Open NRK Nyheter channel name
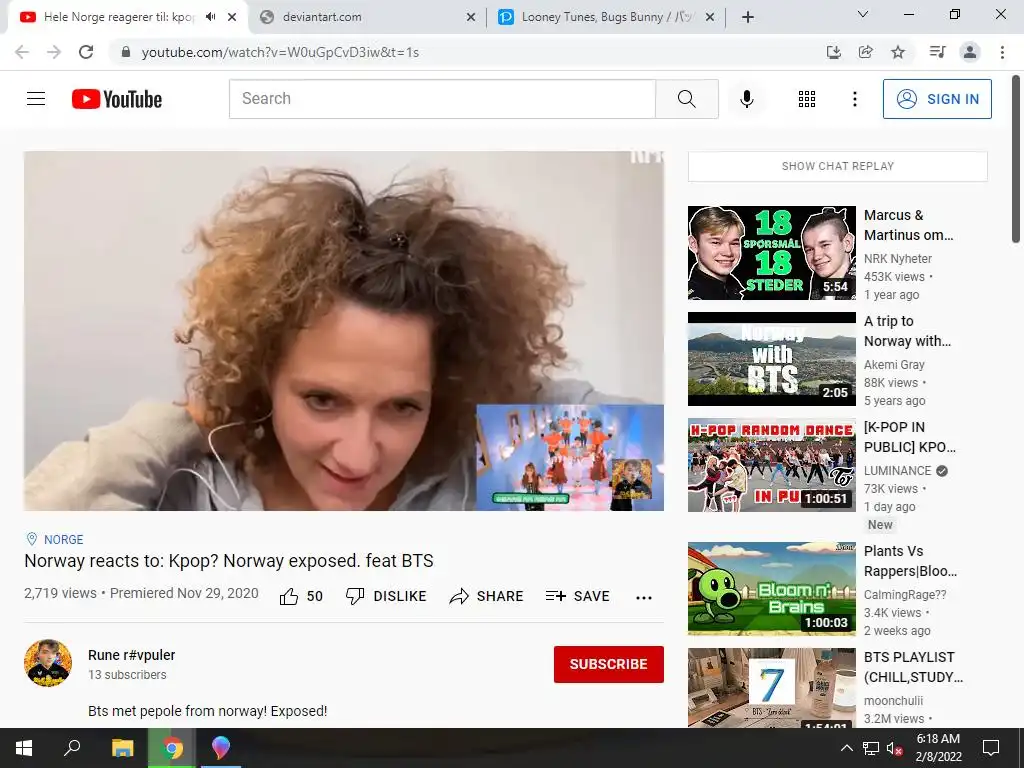 897,259
